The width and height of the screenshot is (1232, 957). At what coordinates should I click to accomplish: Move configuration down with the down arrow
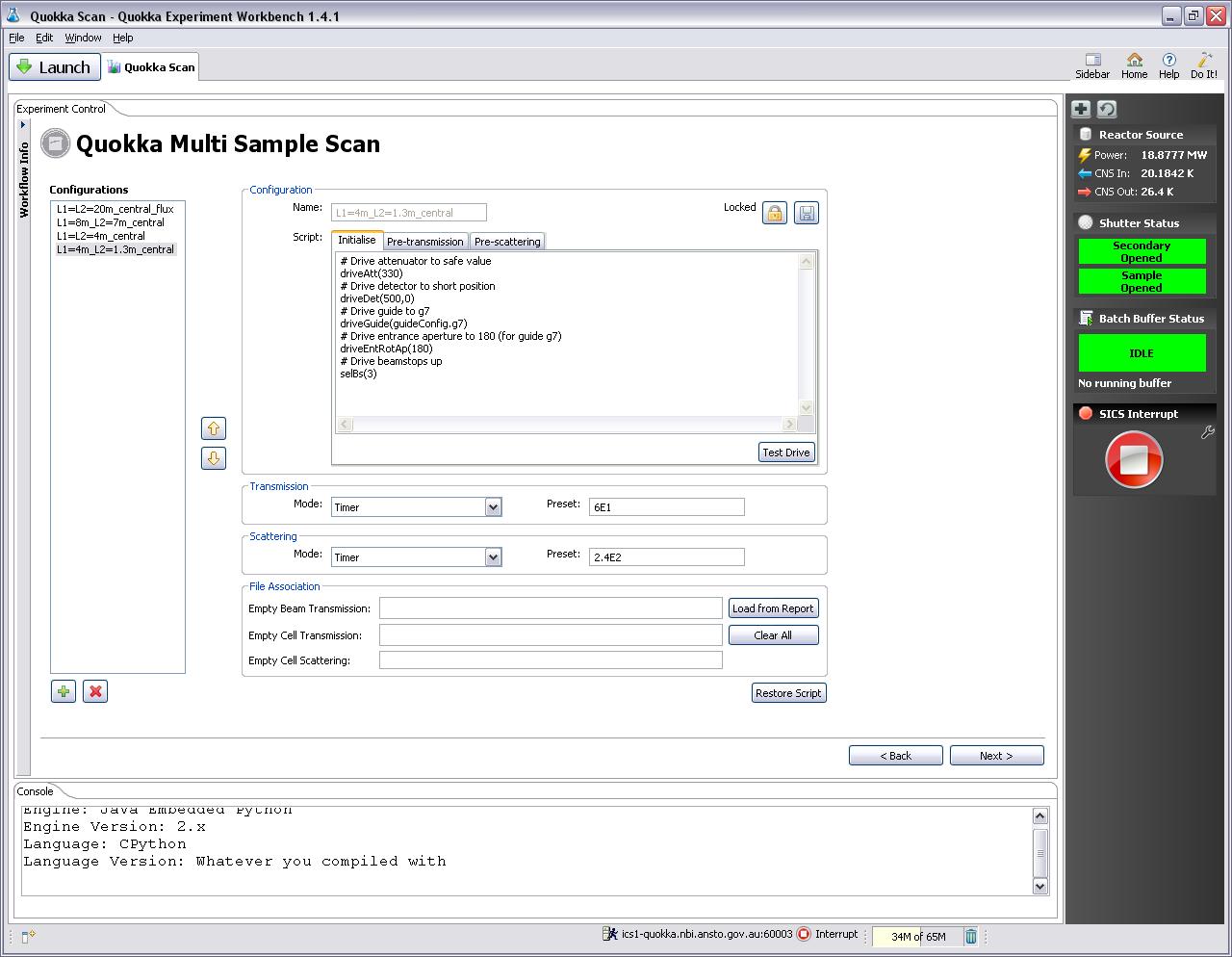(214, 458)
